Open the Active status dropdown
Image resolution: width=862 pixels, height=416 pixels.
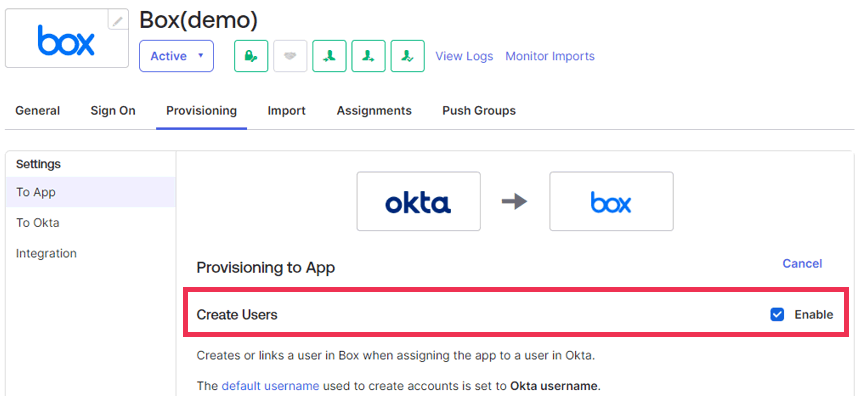click(176, 56)
